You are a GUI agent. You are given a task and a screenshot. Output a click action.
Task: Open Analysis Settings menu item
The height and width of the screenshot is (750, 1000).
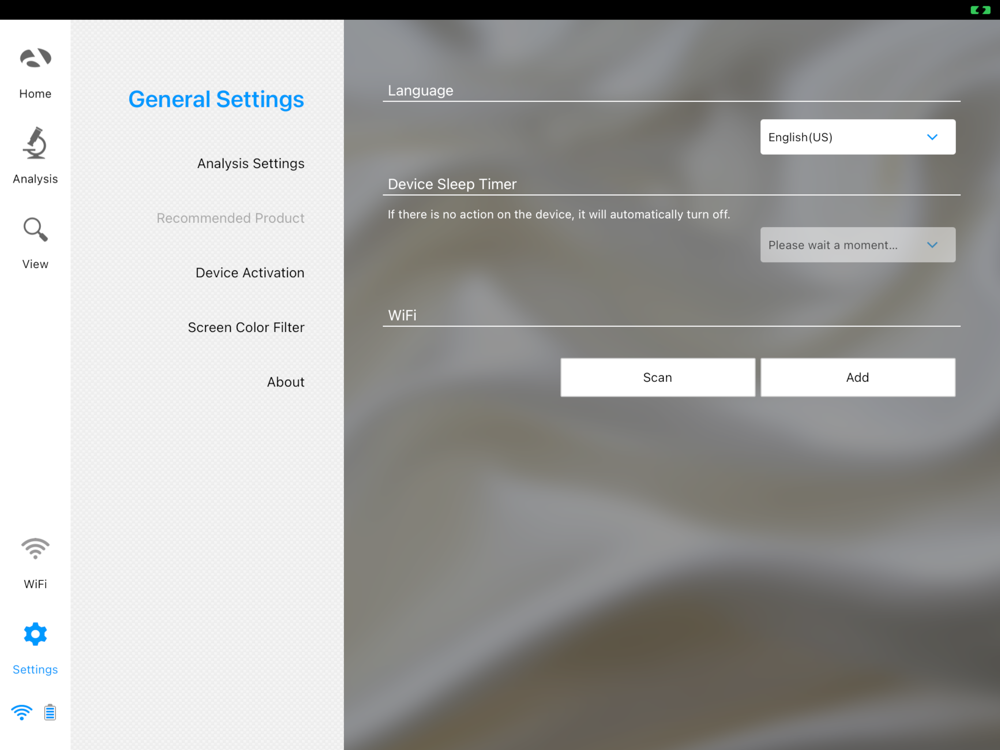[x=251, y=164]
